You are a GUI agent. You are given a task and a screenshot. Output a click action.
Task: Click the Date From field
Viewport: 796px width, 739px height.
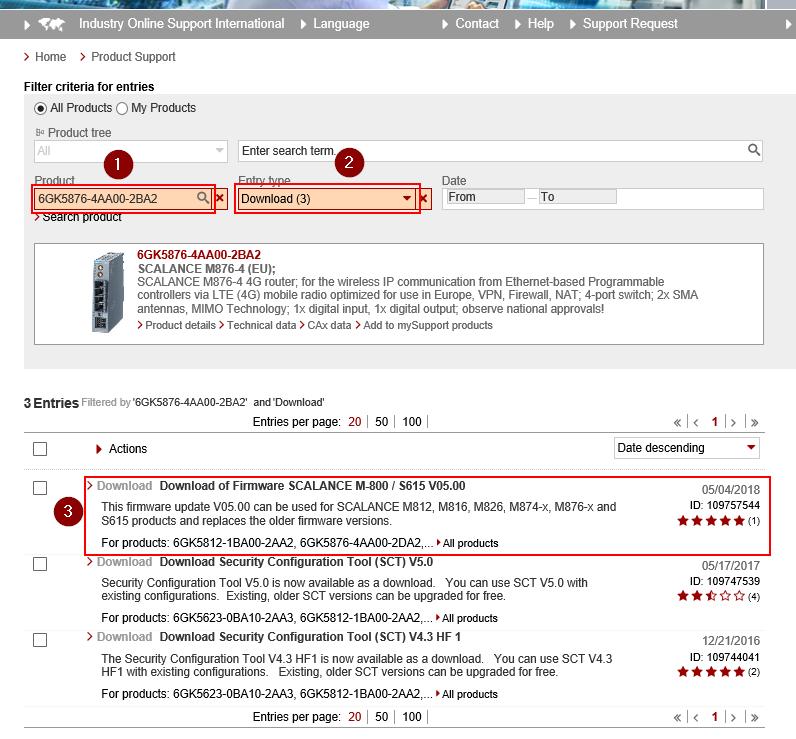[485, 197]
